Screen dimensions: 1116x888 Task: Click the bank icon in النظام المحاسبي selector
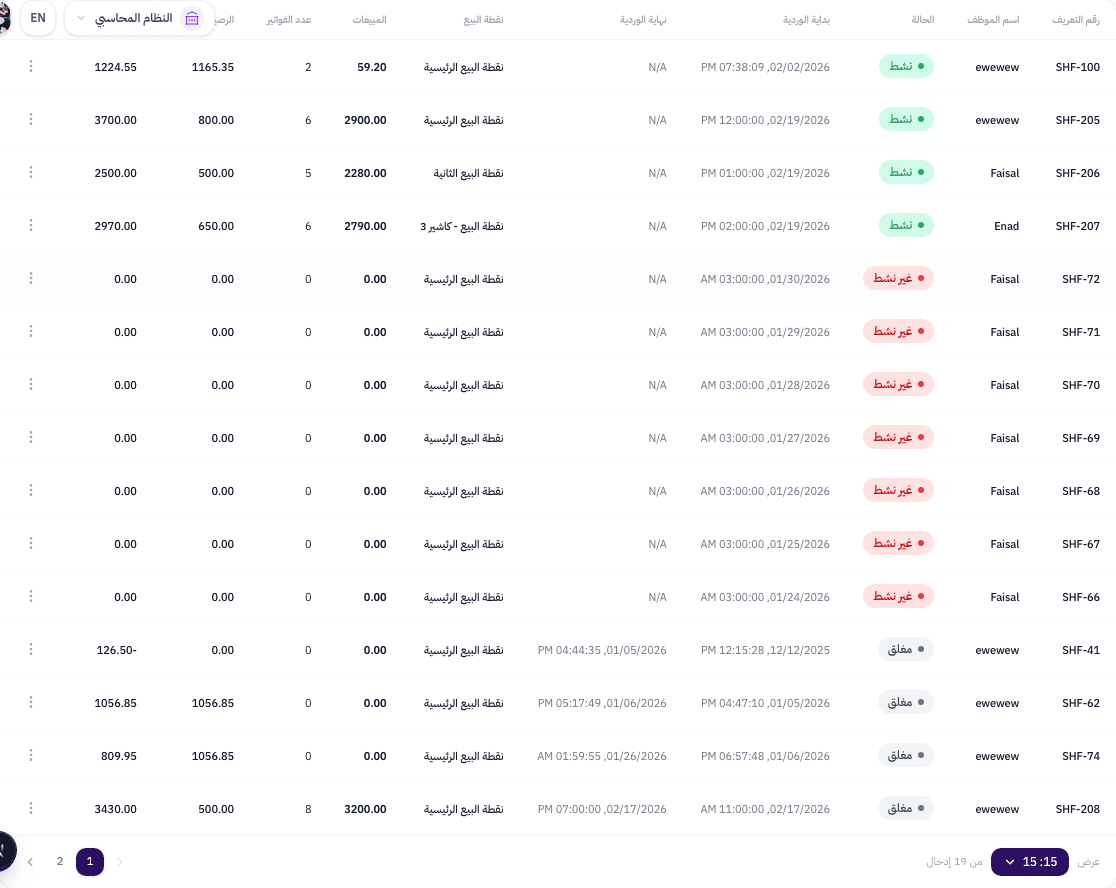192,19
